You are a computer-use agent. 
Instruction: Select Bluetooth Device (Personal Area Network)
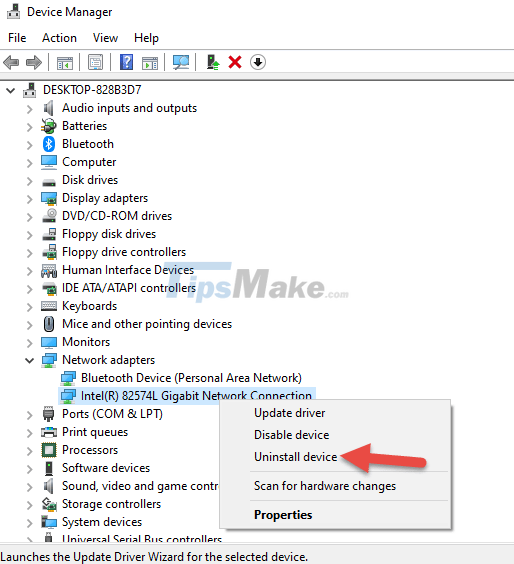(x=191, y=378)
